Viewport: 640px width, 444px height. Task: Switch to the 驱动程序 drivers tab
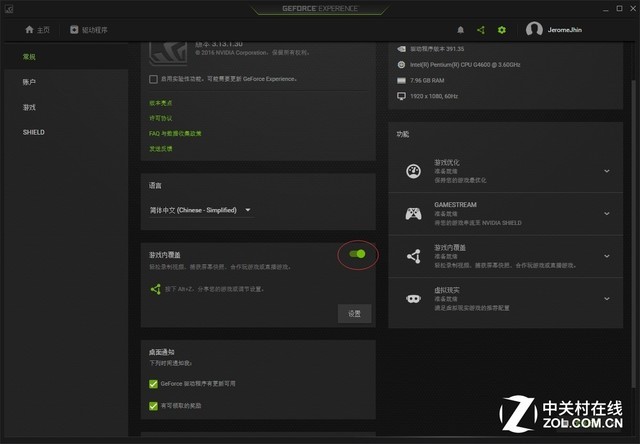click(89, 30)
